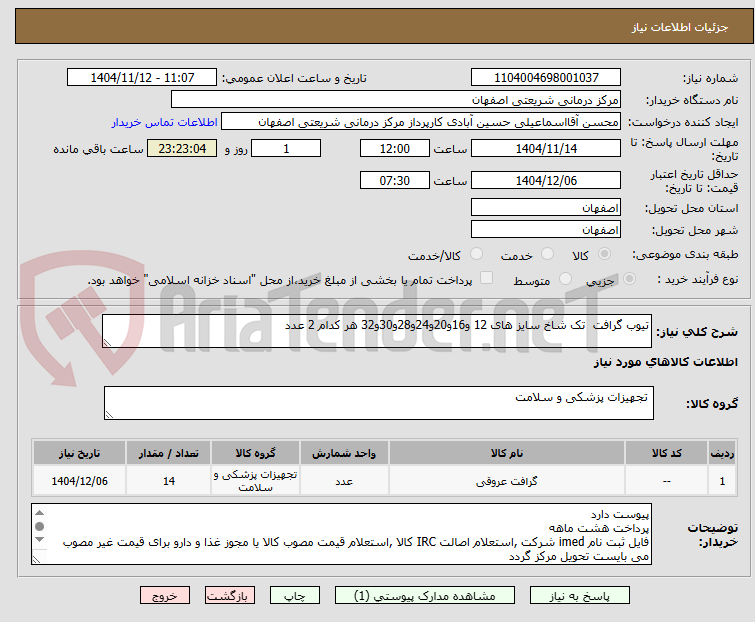Select the 'خدمت' radio button
Image resolution: width=755 pixels, height=622 pixels.
coord(547,254)
